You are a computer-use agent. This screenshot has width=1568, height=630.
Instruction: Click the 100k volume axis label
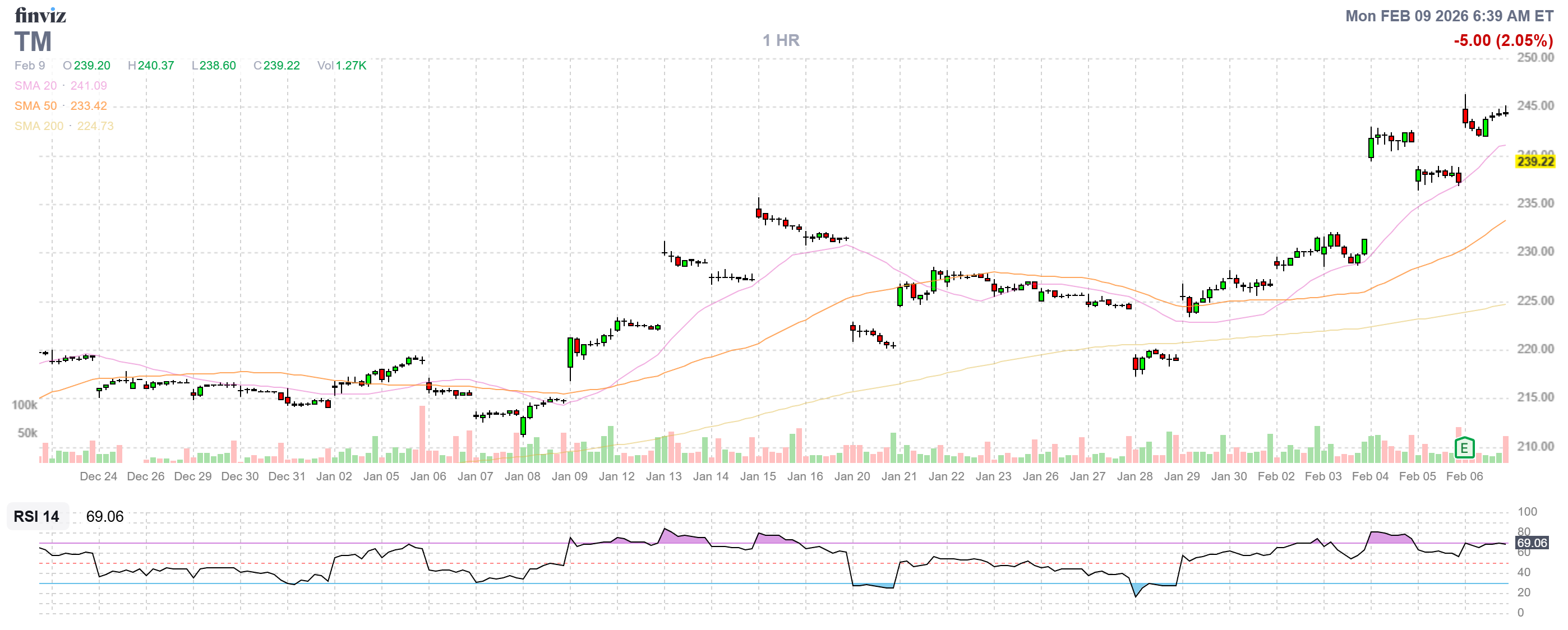pyautogui.click(x=24, y=405)
